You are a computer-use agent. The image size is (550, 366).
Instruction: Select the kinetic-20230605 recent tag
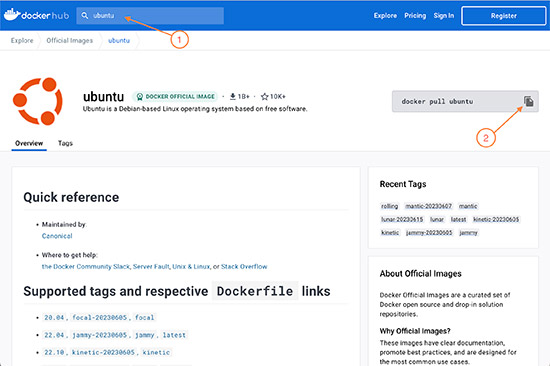coord(496,219)
